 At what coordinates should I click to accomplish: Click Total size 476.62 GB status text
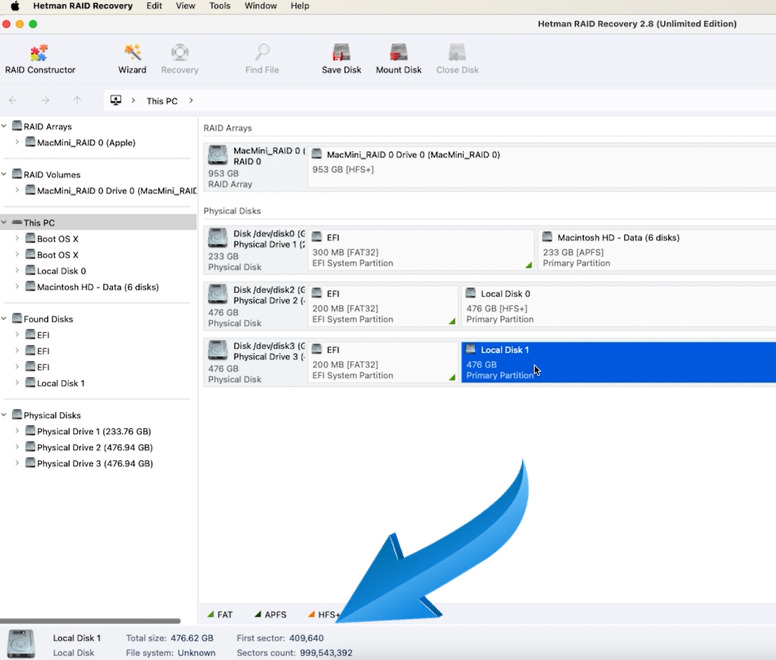170,638
